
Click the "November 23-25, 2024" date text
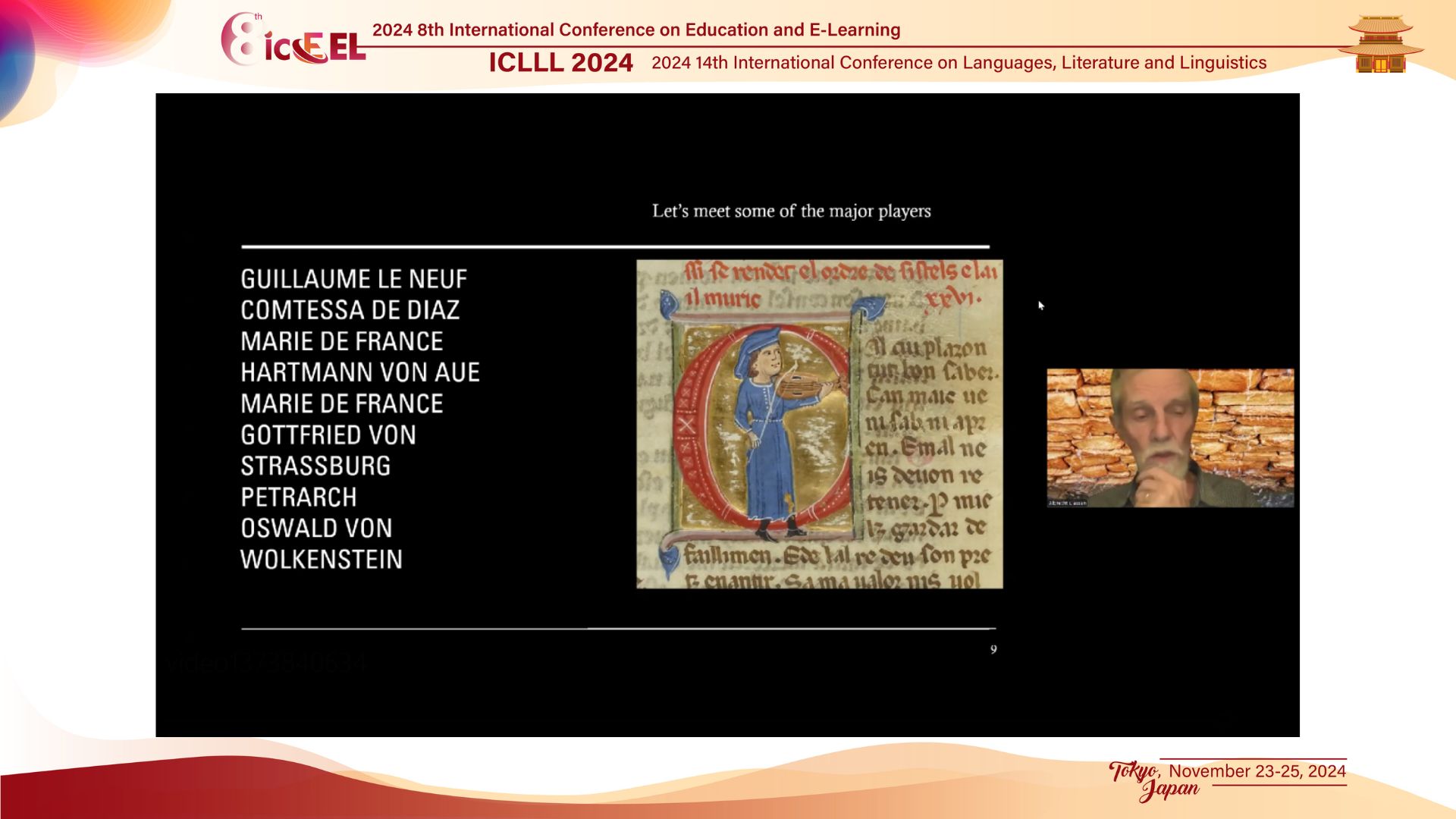pyautogui.click(x=1257, y=771)
